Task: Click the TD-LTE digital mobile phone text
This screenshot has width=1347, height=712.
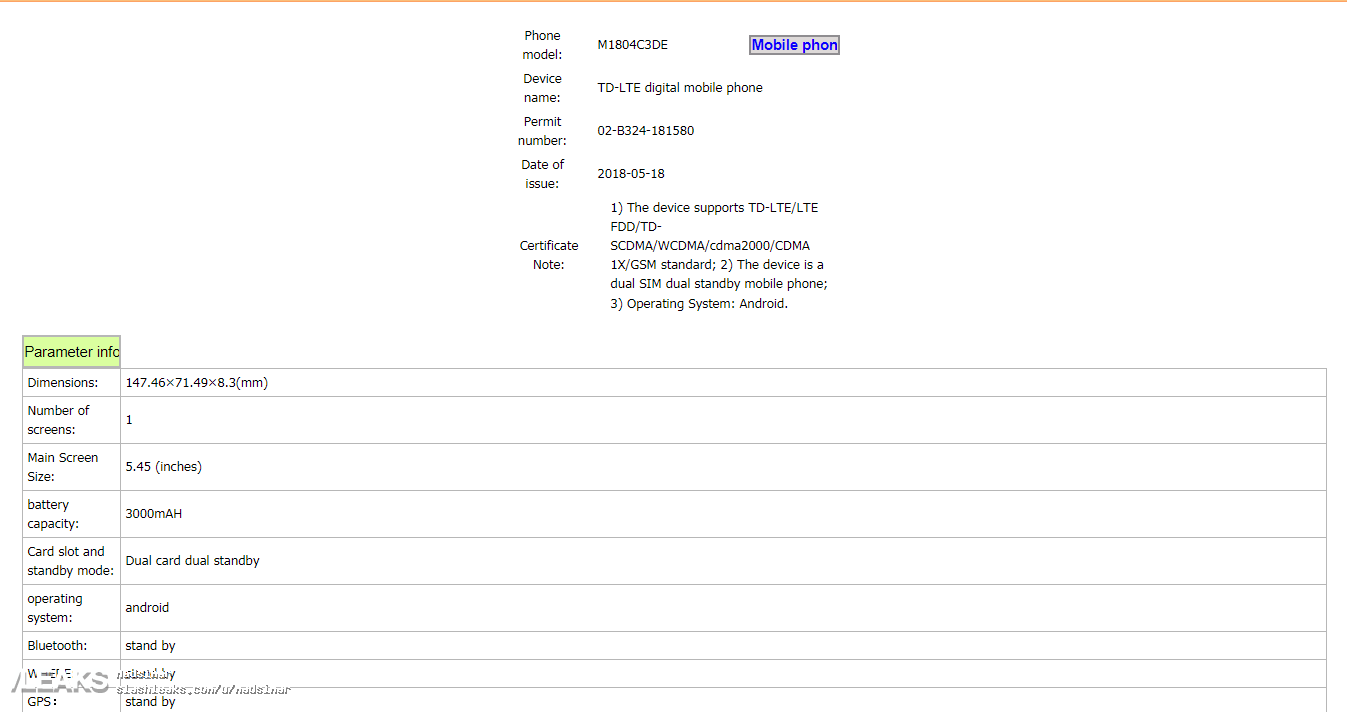Action: click(x=679, y=88)
